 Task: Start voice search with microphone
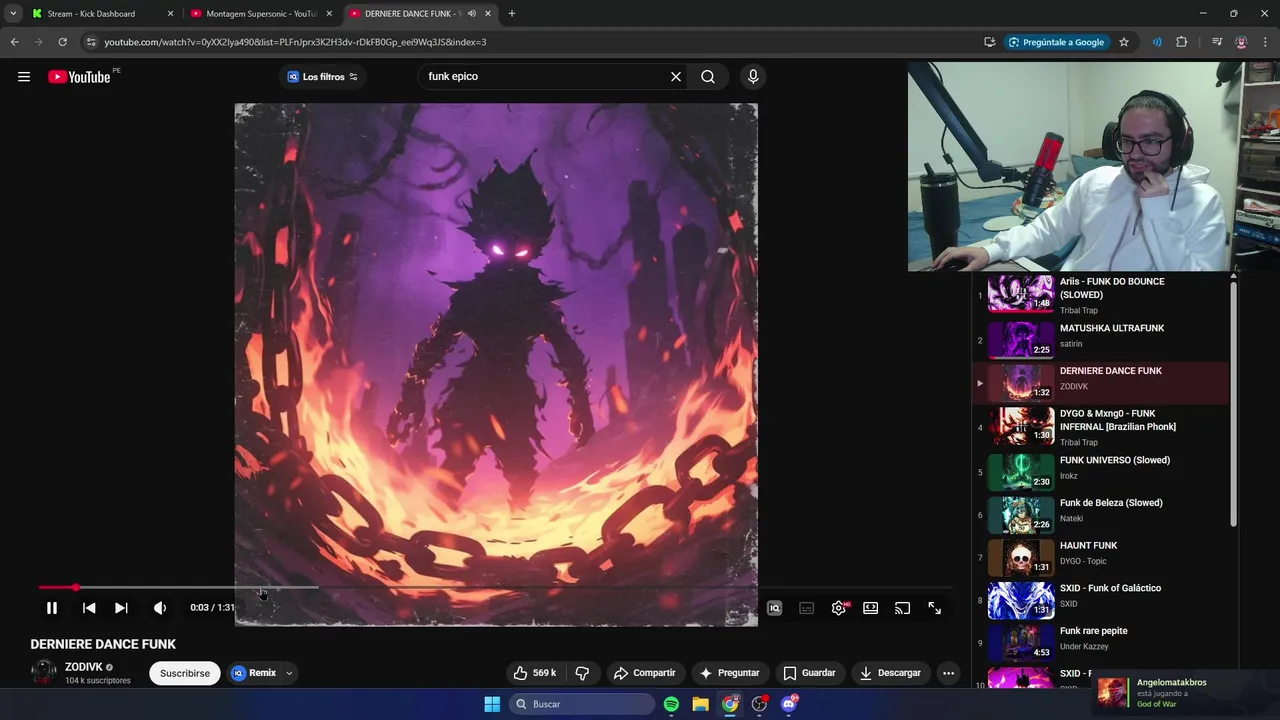(x=753, y=77)
